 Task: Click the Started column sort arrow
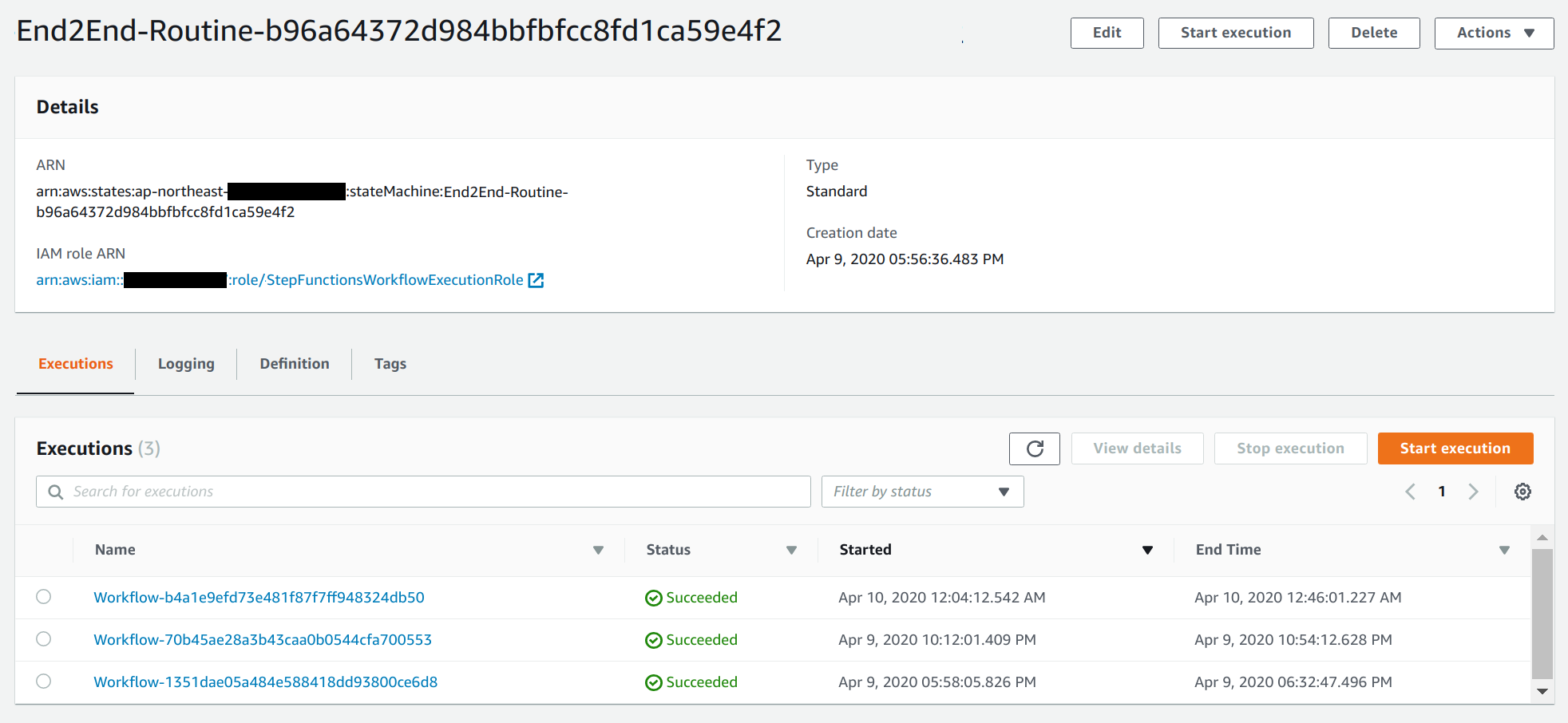coord(1148,550)
